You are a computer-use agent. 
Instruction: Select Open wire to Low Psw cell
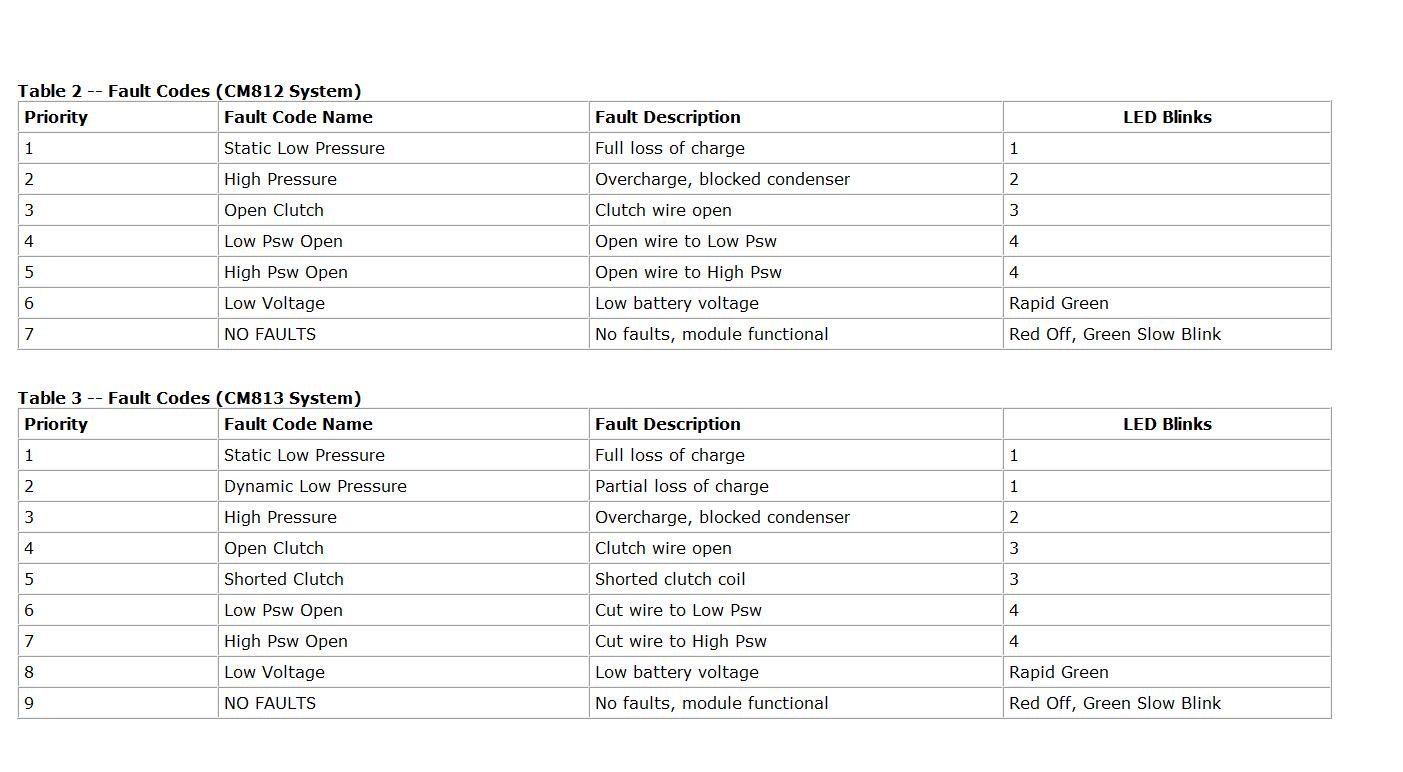[x=796, y=241]
